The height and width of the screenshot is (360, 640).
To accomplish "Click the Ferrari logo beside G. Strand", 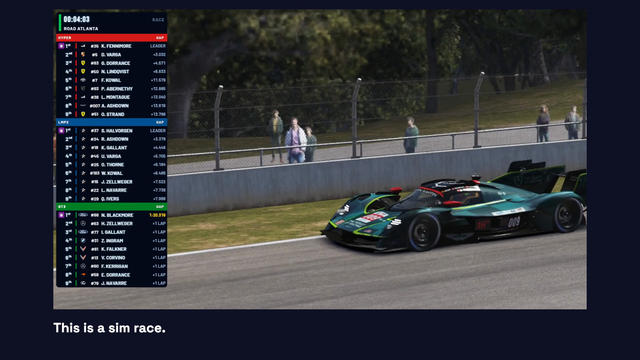I will point(83,114).
